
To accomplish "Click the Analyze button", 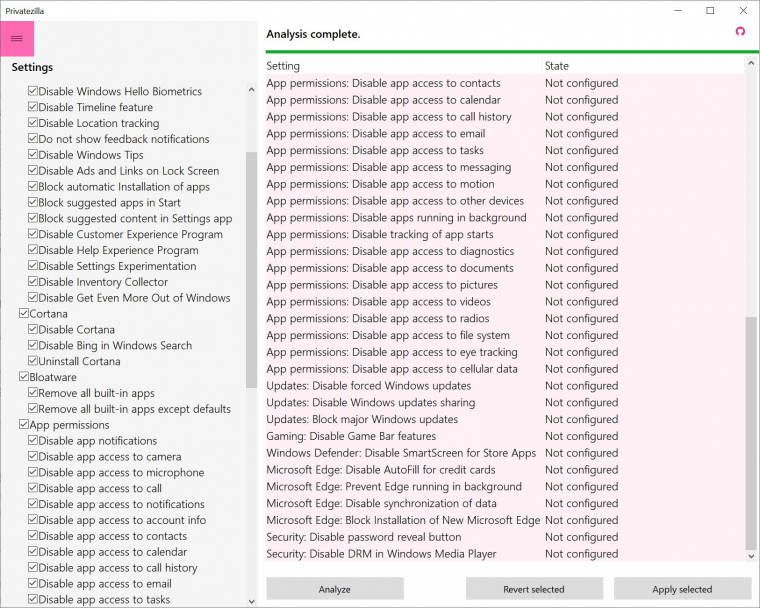I will tap(335, 589).
